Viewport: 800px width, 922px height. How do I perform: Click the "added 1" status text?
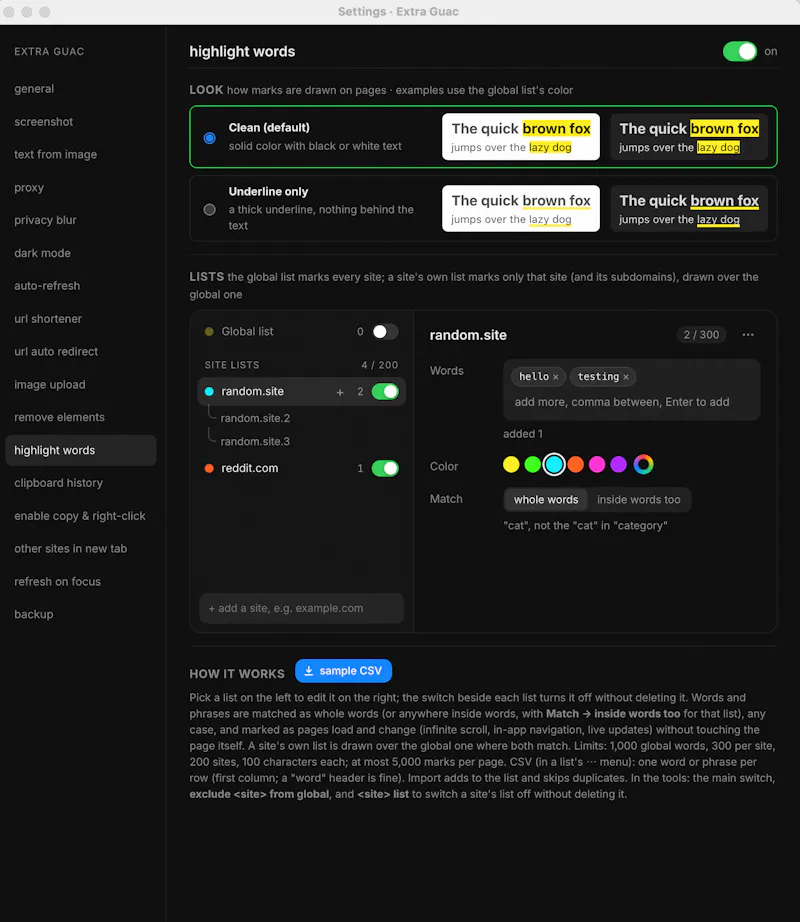point(523,434)
